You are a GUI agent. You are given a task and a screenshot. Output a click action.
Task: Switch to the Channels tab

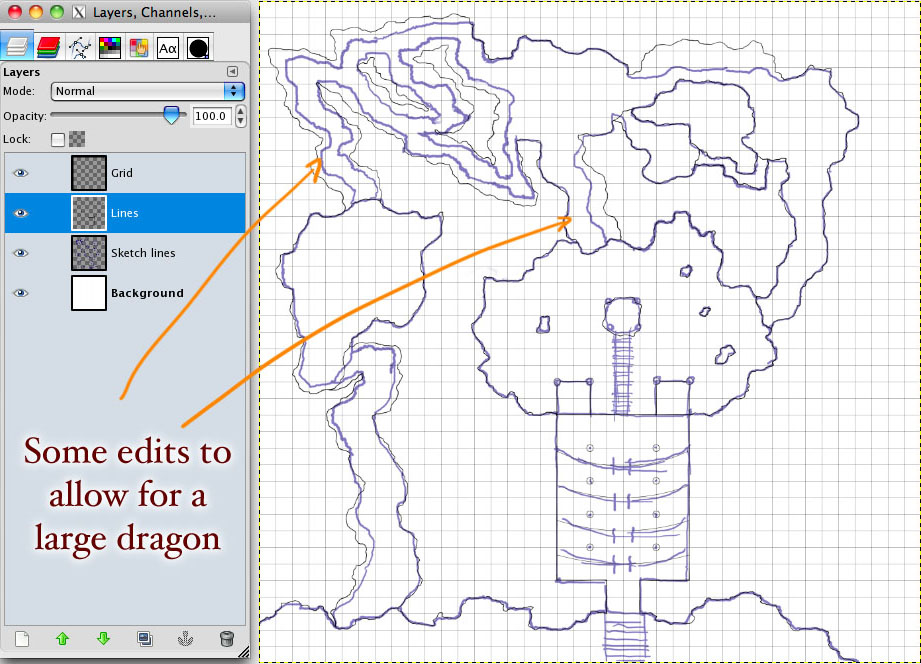point(48,46)
